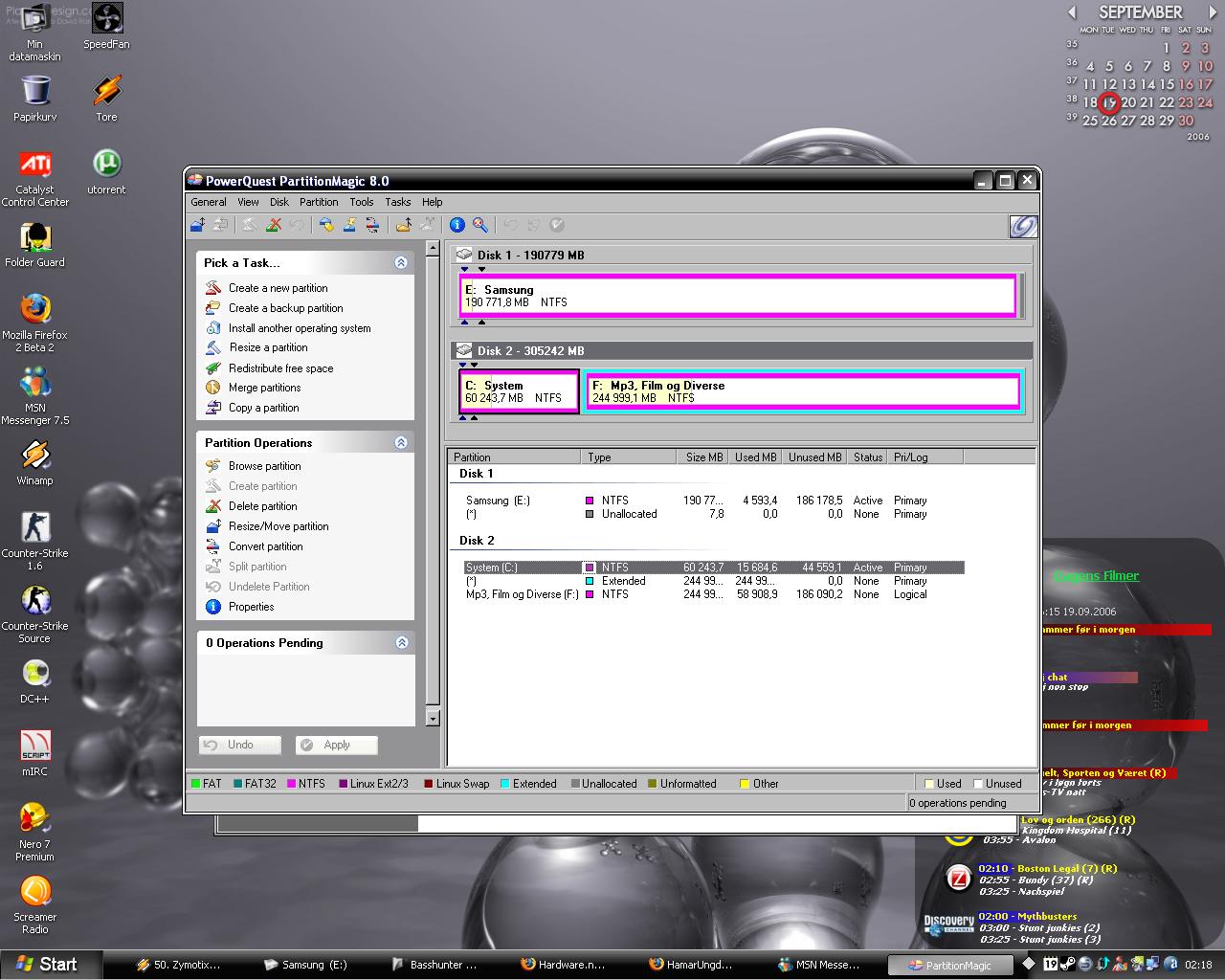The height and width of the screenshot is (980, 1225).
Task: Click the red X Delete partition toolbar icon
Action: pyautogui.click(x=274, y=225)
